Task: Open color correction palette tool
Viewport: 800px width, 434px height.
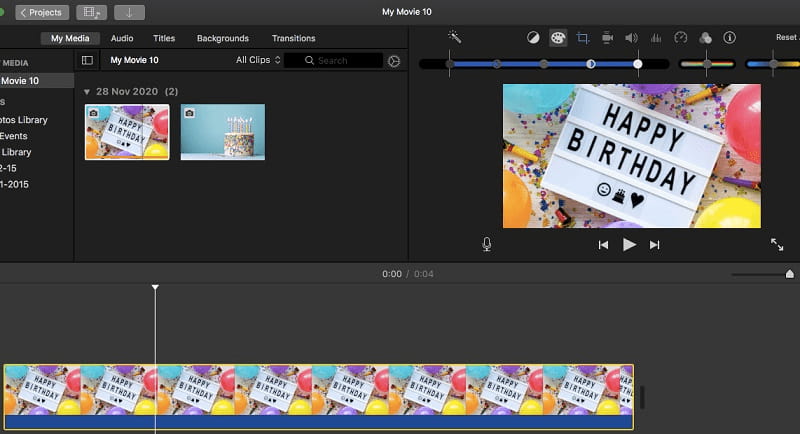Action: click(x=558, y=38)
